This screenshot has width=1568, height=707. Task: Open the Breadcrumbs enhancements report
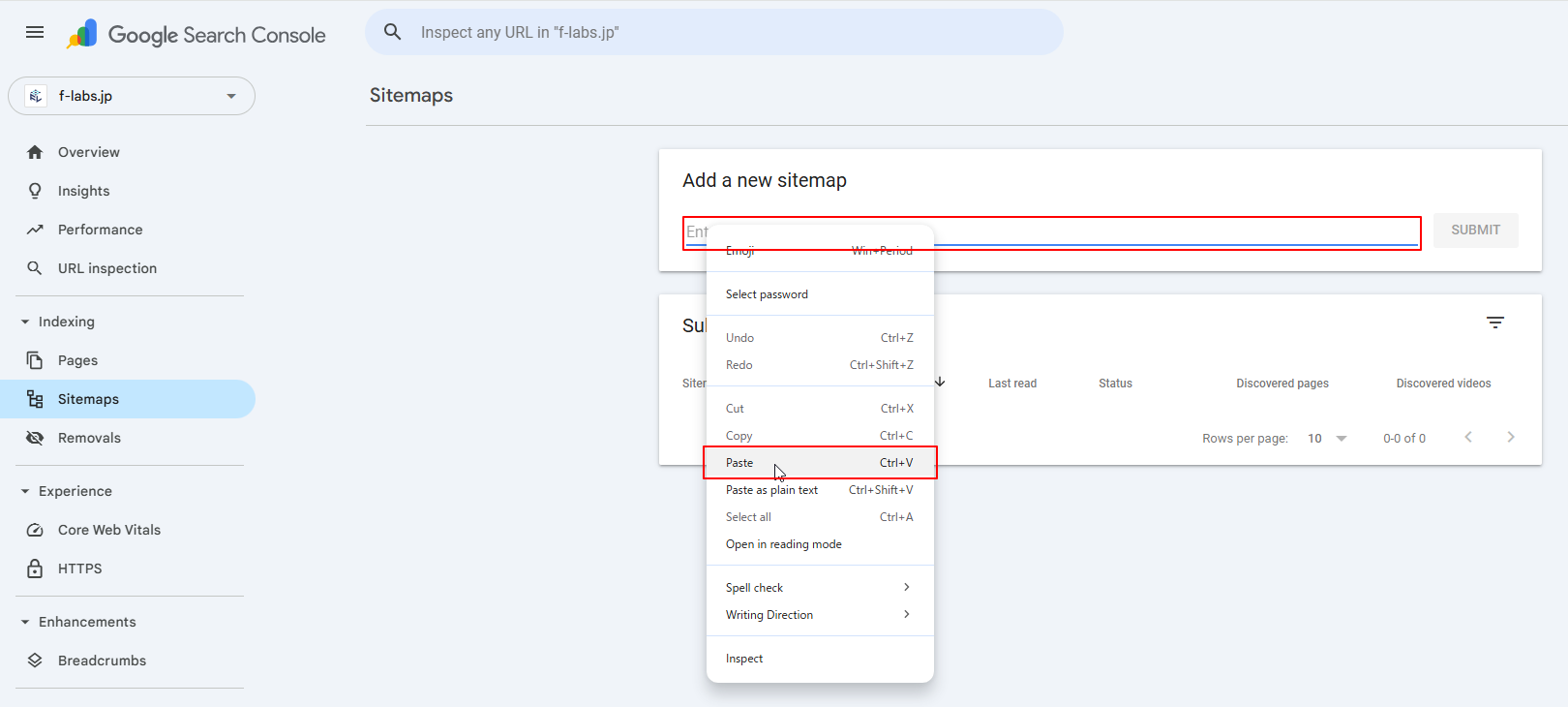[x=128, y=661]
